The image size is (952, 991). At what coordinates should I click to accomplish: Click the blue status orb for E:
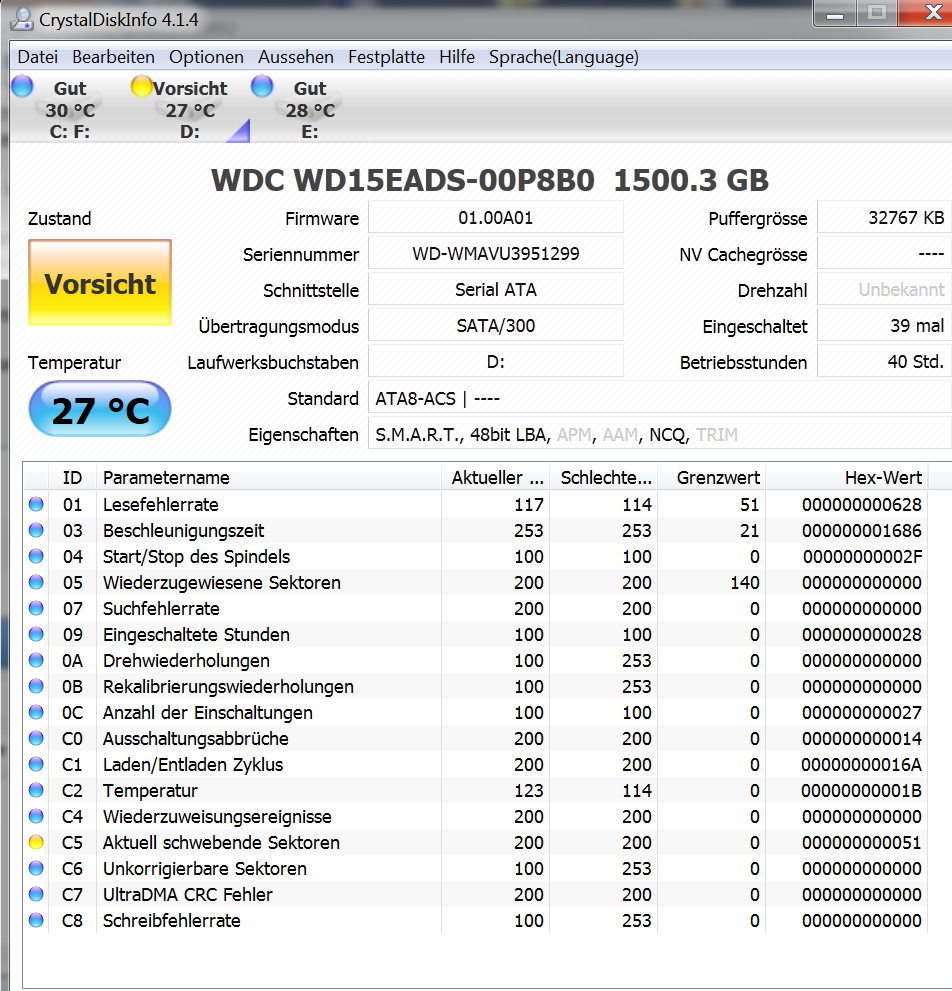tap(262, 86)
